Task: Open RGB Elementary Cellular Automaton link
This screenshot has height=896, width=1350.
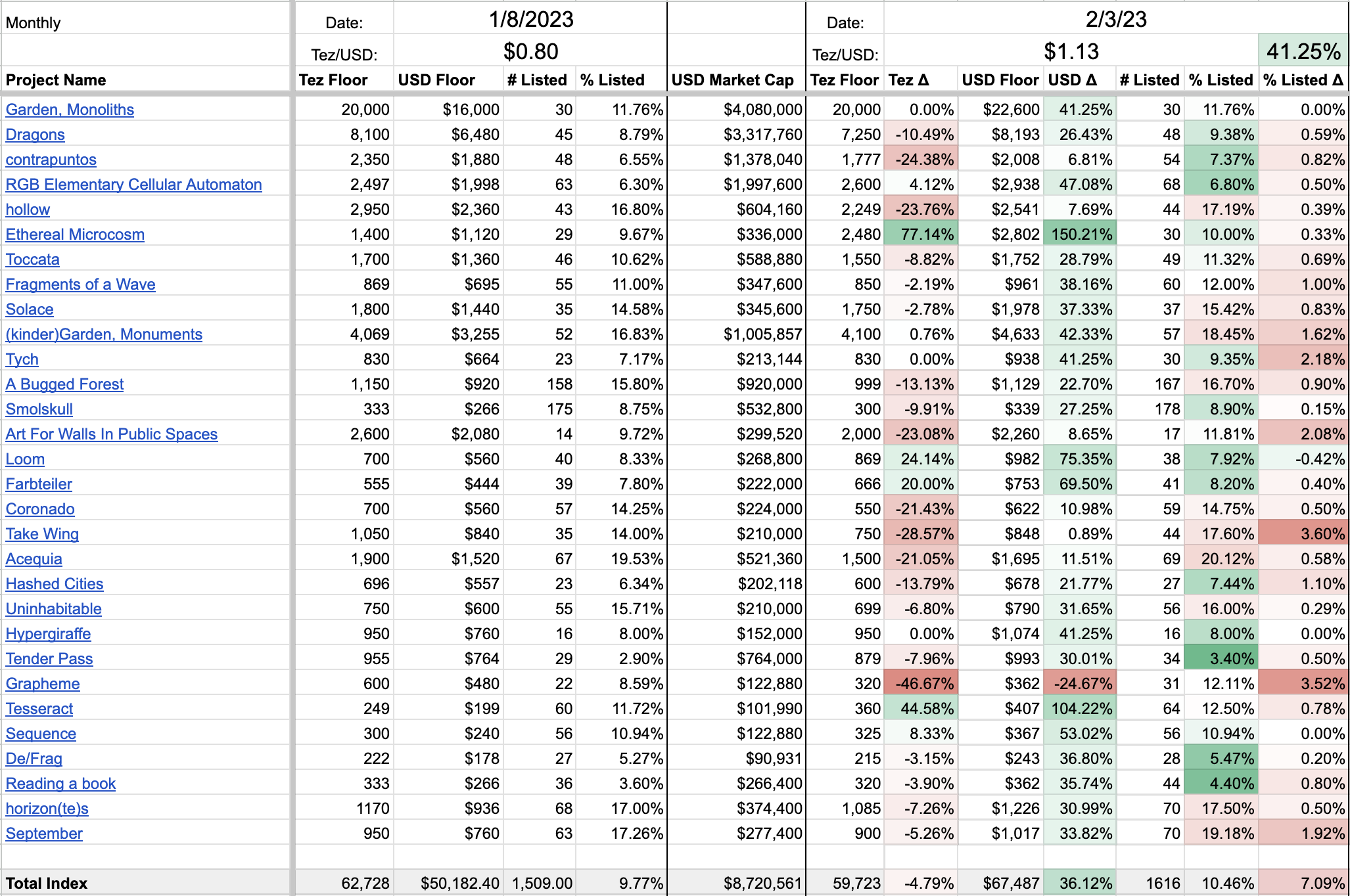Action: [133, 185]
